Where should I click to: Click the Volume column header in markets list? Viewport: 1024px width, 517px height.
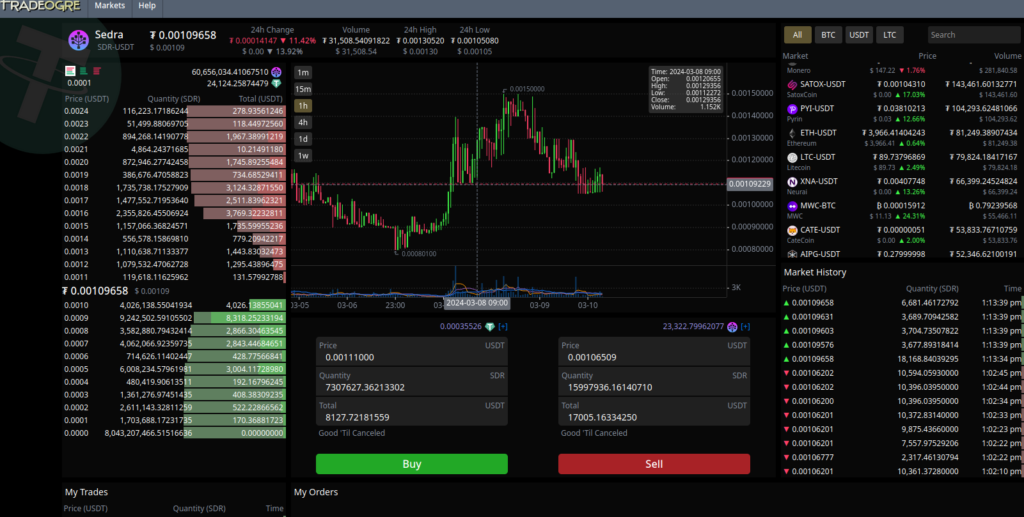click(x=1008, y=56)
